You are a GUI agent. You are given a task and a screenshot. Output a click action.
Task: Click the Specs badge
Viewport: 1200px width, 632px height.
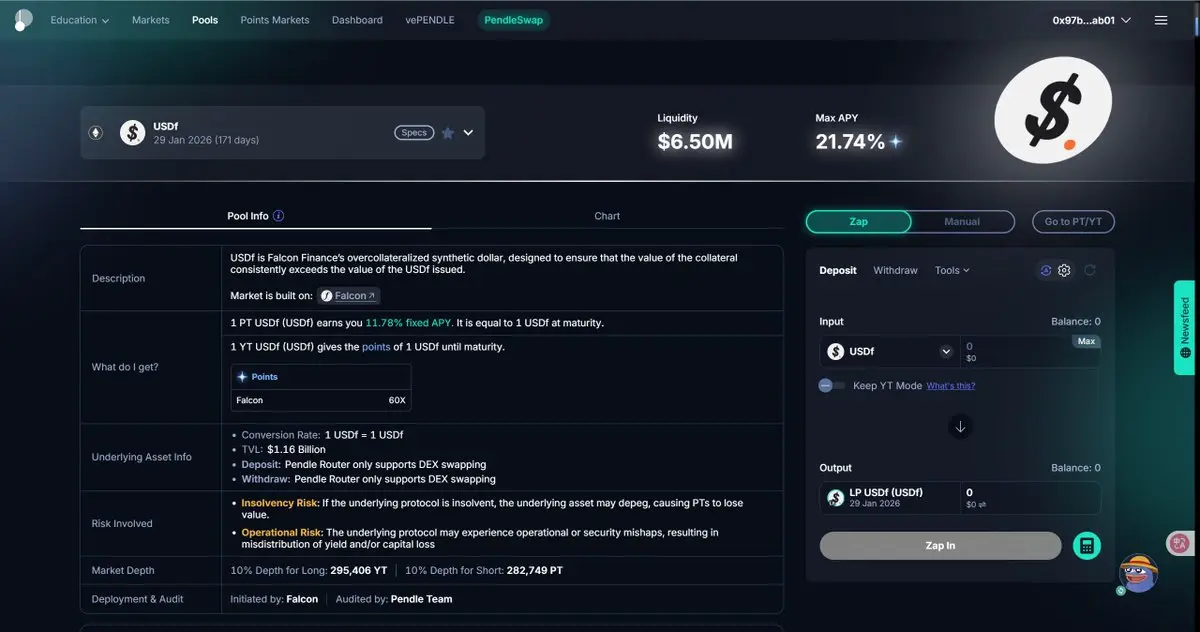(414, 132)
